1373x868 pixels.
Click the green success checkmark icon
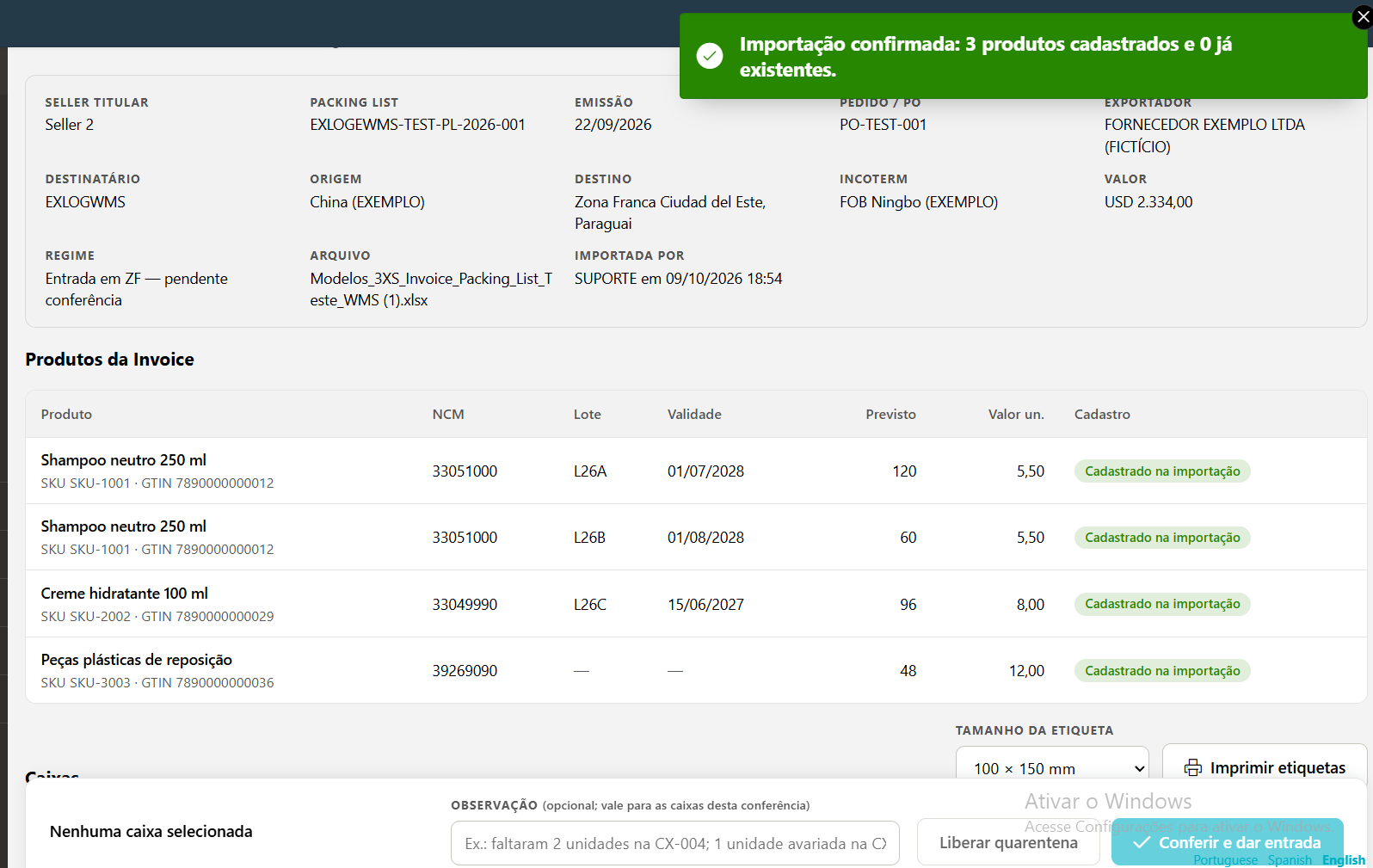[x=710, y=56]
